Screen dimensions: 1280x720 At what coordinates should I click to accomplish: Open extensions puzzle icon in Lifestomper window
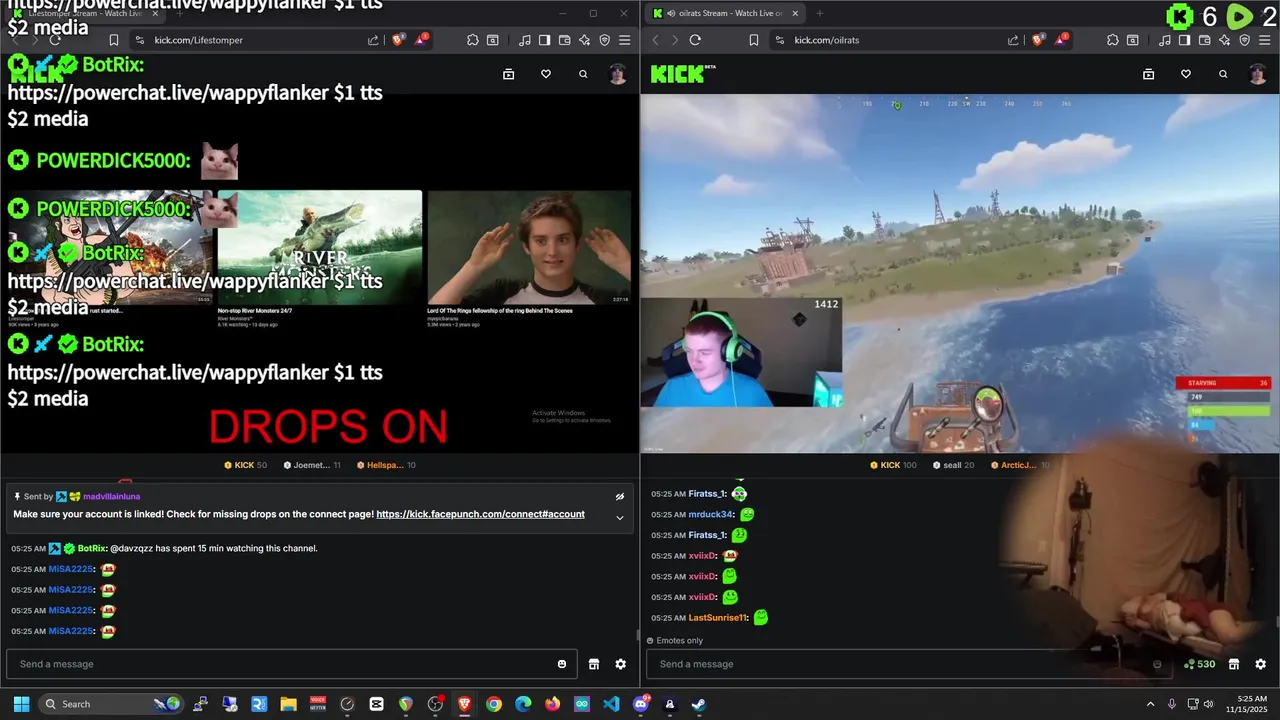473,40
